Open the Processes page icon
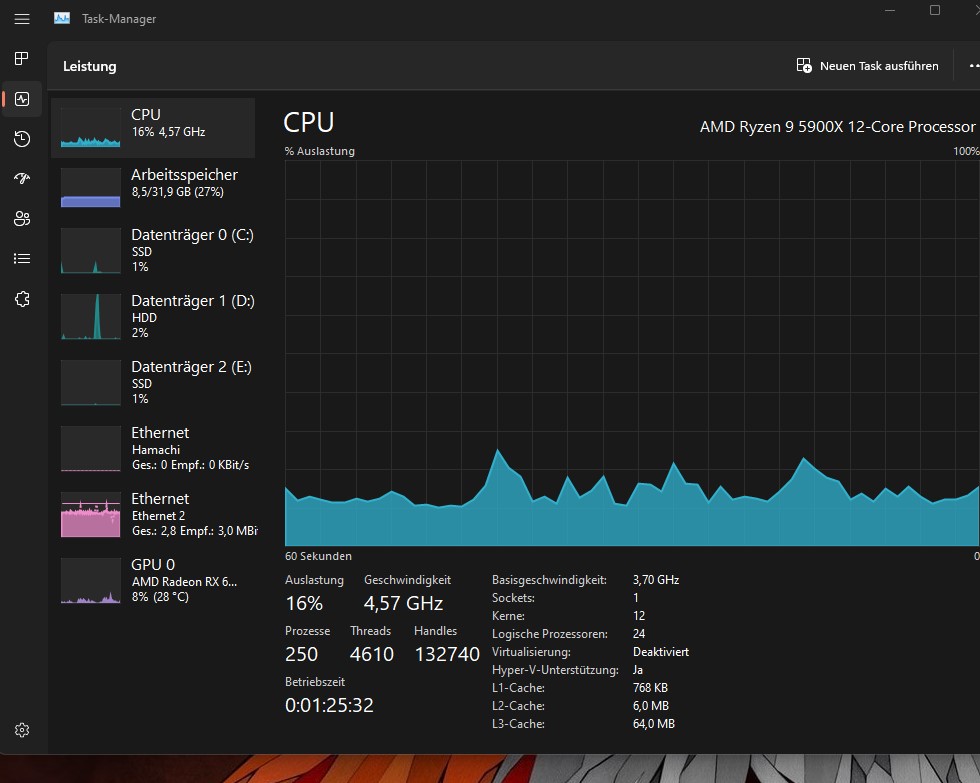The width and height of the screenshot is (980, 783). pos(22,59)
